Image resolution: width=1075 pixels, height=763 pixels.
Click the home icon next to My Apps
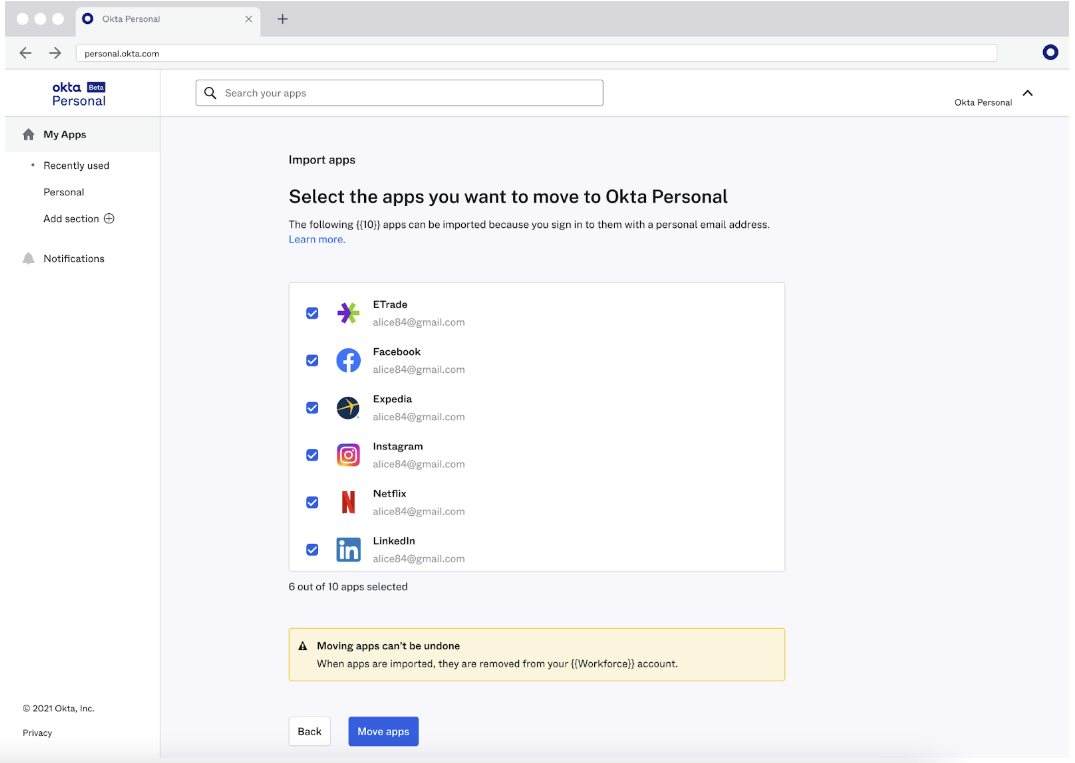[x=30, y=134]
